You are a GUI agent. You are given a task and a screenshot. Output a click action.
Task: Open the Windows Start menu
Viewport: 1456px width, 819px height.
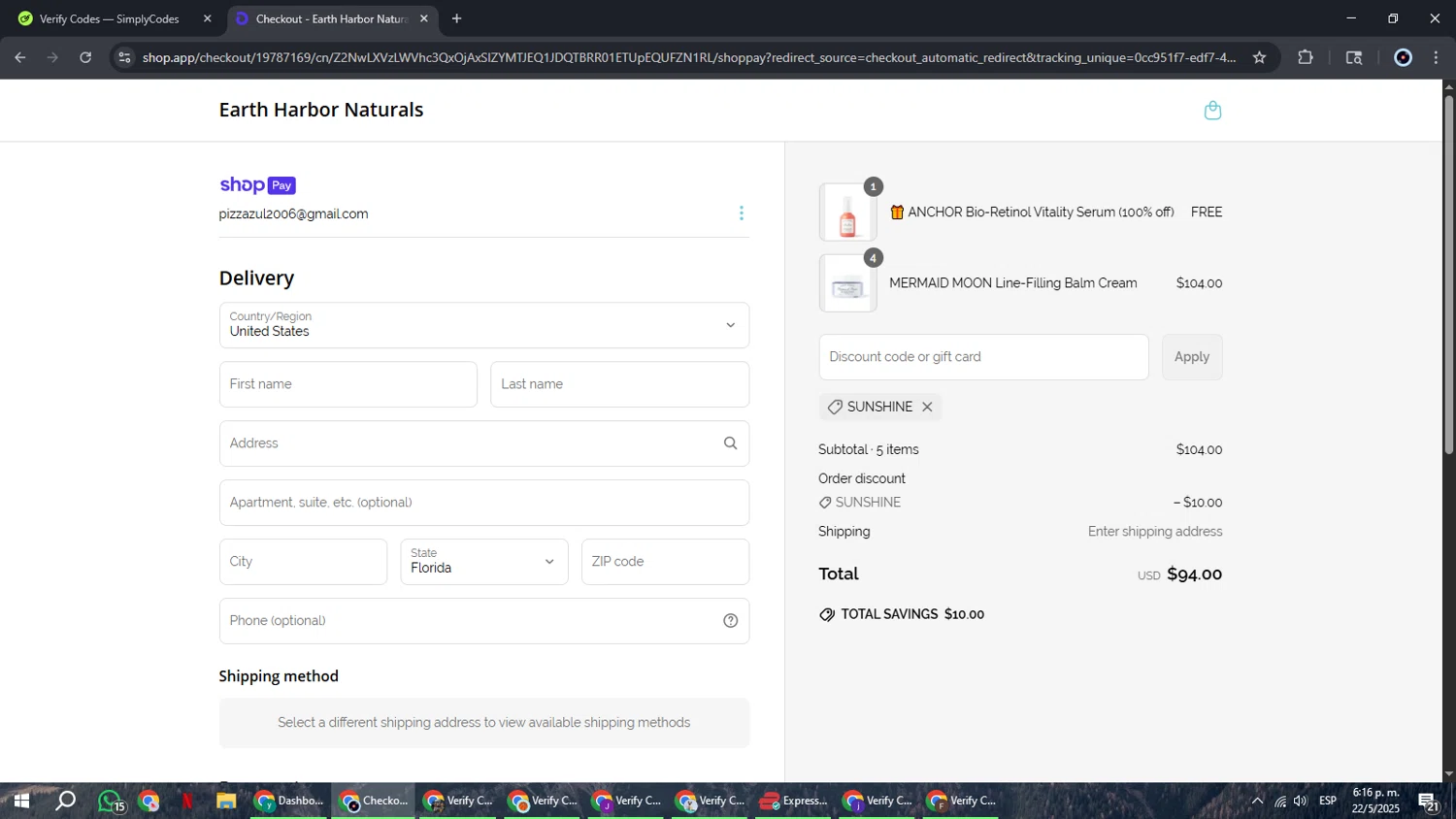(x=20, y=802)
